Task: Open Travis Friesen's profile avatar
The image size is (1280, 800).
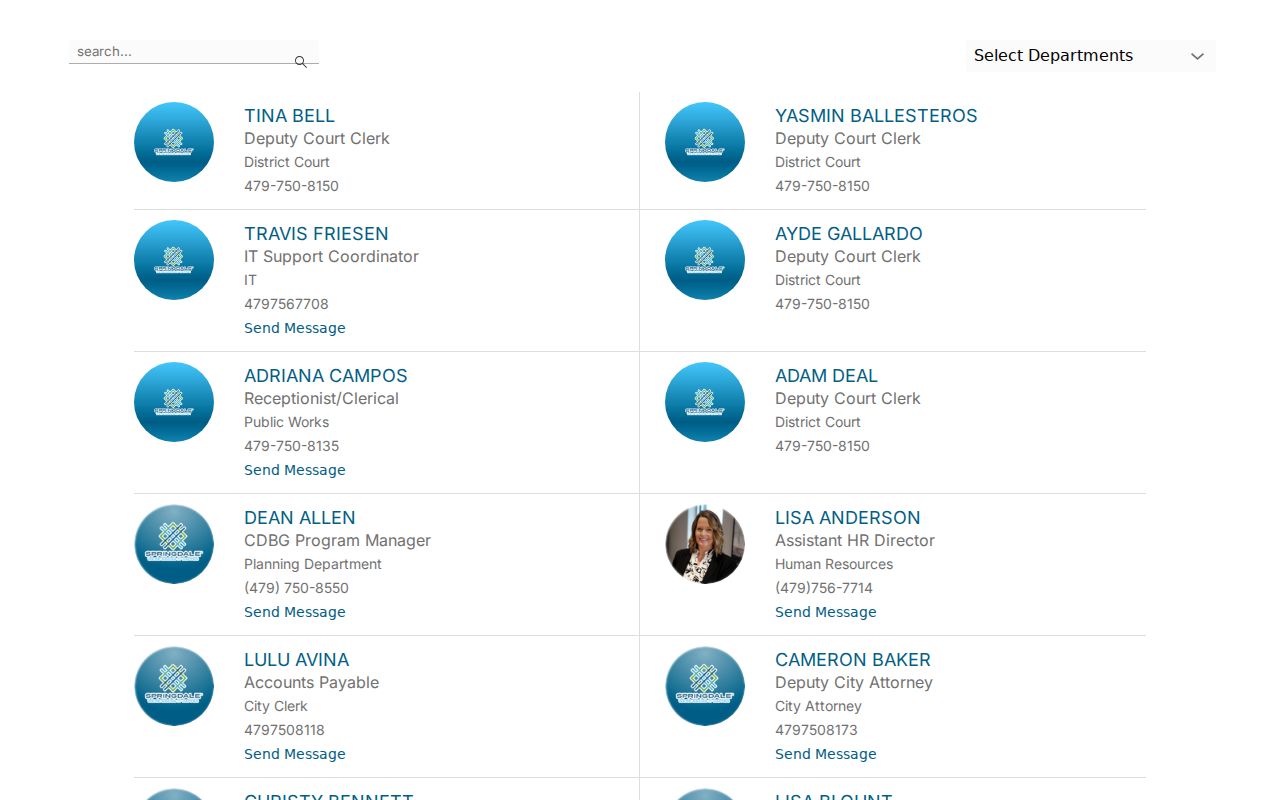Action: pos(174,260)
